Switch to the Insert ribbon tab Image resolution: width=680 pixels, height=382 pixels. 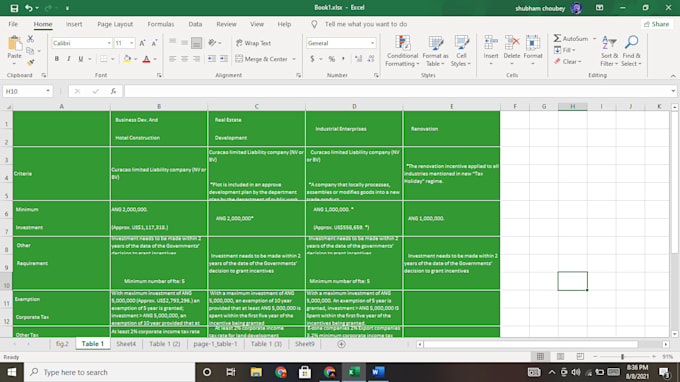point(74,24)
